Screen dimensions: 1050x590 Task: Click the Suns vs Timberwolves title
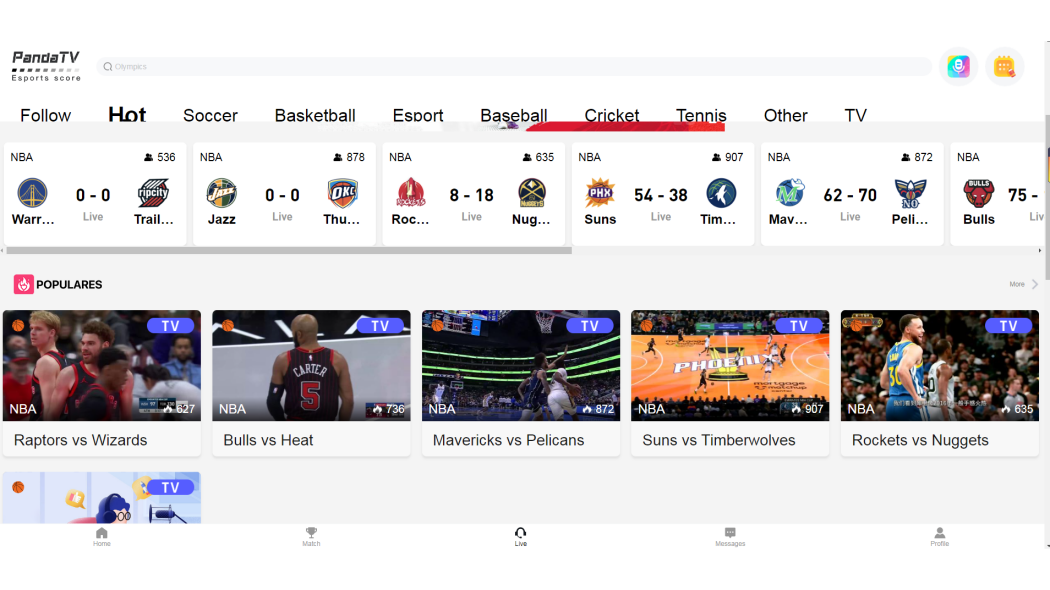pos(719,440)
